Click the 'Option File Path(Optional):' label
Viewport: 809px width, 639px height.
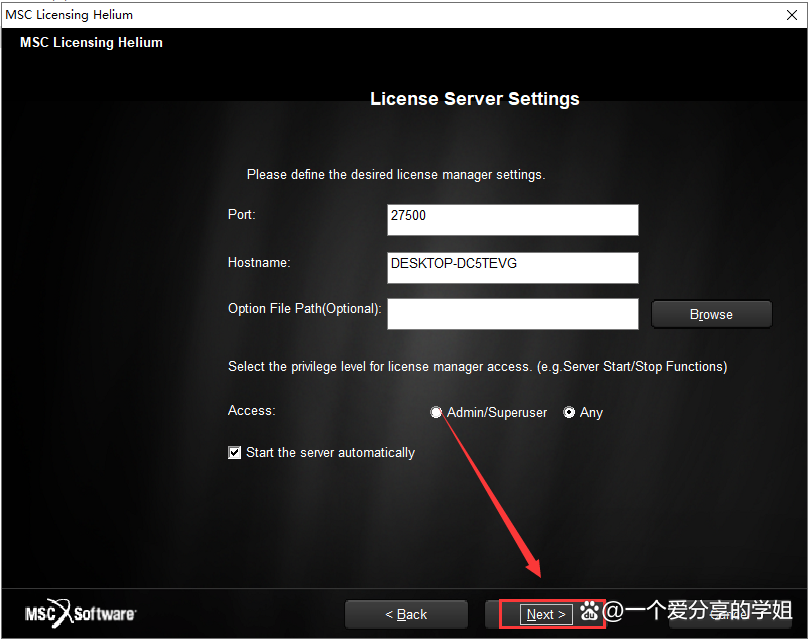click(304, 308)
